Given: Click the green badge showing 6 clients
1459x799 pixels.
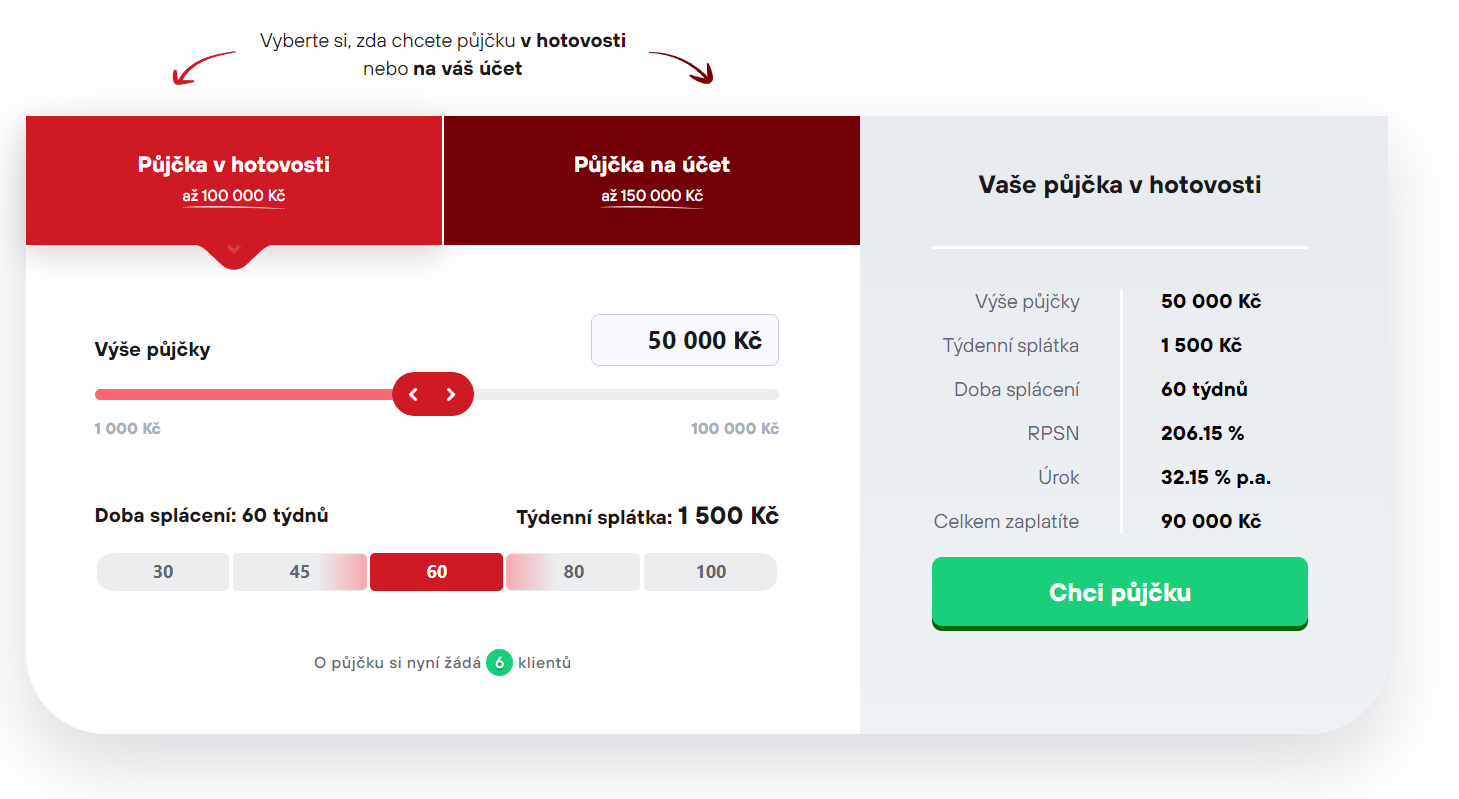Looking at the screenshot, I should click(499, 662).
